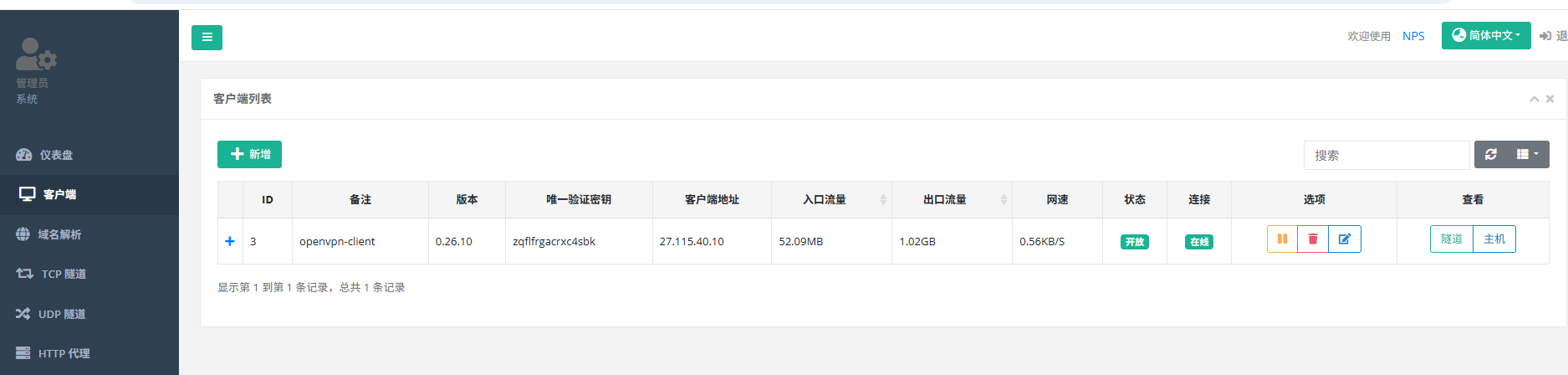1568x375 pixels.
Task: Click the logout icon in top right
Action: pos(1545,36)
